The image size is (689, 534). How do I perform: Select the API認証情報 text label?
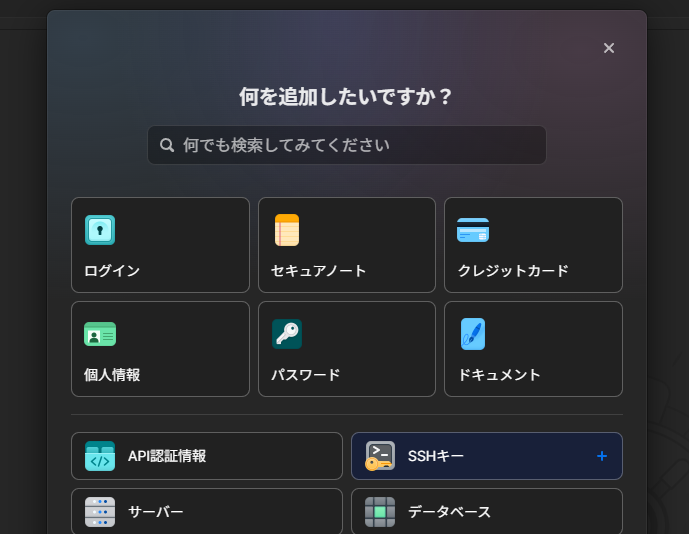[x=167, y=456]
